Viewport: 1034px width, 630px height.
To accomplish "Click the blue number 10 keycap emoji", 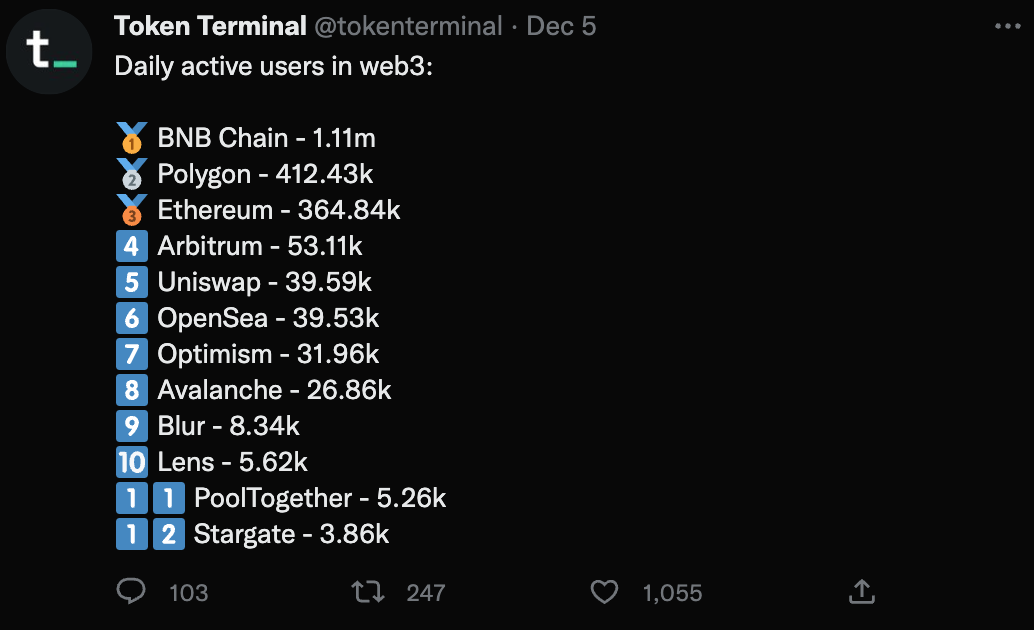I will coord(131,462).
